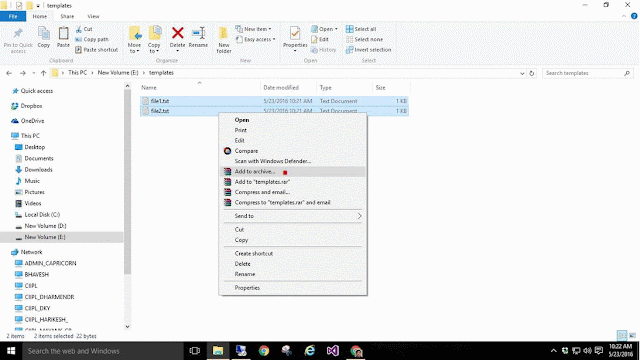The width and height of the screenshot is (640, 360).
Task: Click the address bar refresh icon
Action: (531, 73)
